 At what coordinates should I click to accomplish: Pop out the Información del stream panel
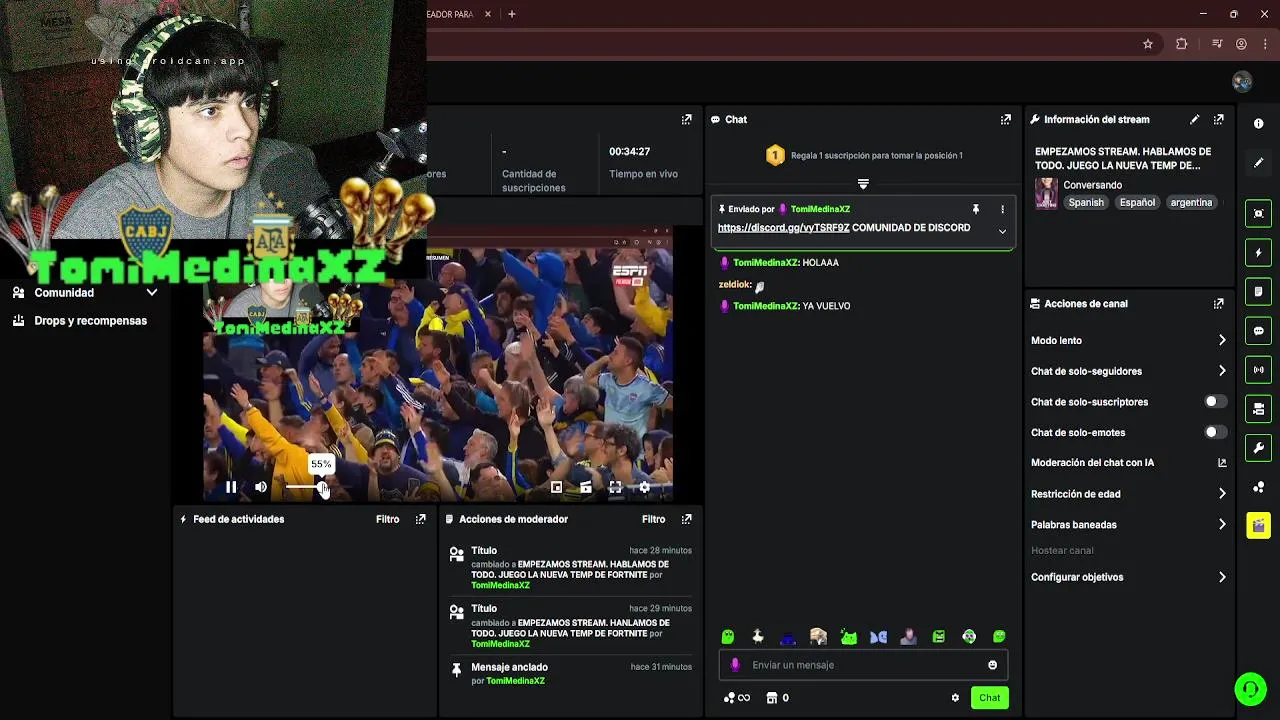tap(1218, 119)
